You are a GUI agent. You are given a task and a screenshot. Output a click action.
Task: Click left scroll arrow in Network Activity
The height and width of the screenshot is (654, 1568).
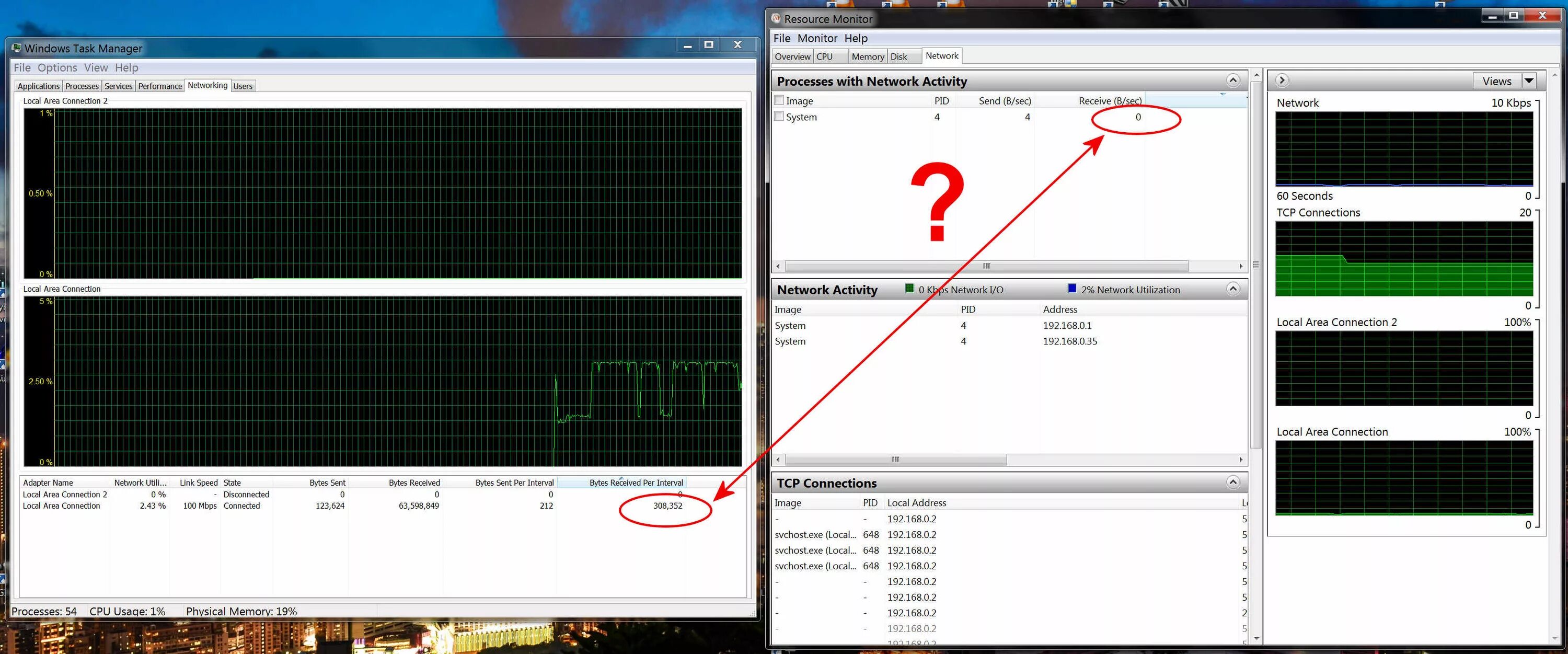[x=778, y=459]
